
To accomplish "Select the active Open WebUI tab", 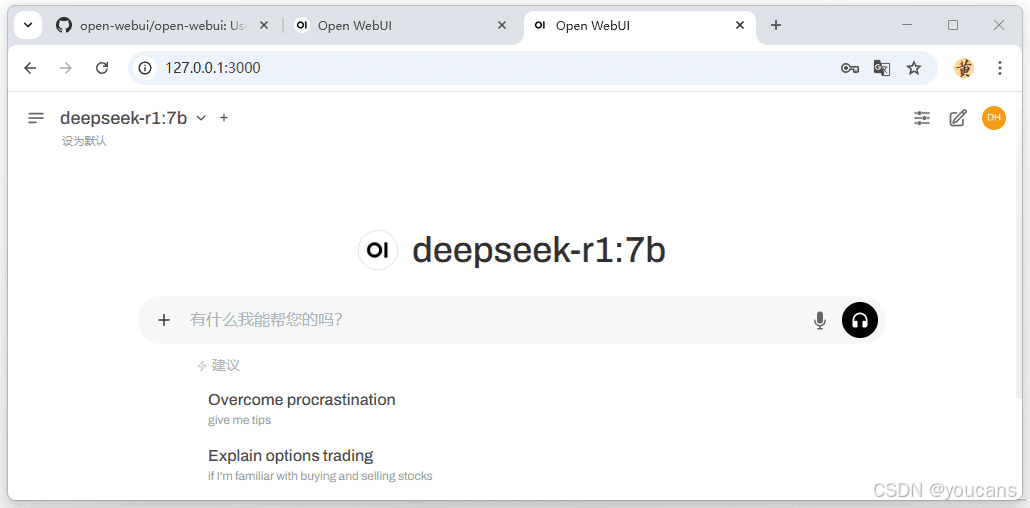I will pyautogui.click(x=639, y=26).
